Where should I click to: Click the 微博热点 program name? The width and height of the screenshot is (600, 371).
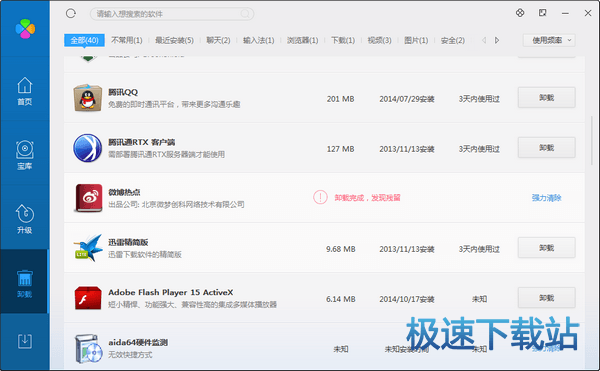point(124,192)
